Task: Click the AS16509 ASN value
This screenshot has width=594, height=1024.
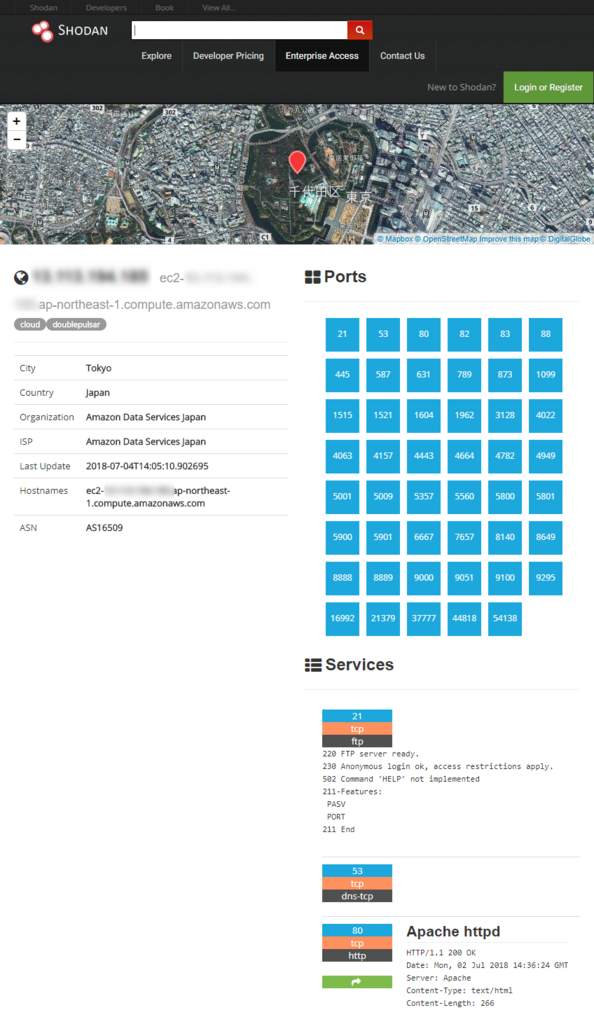Action: [x=104, y=528]
